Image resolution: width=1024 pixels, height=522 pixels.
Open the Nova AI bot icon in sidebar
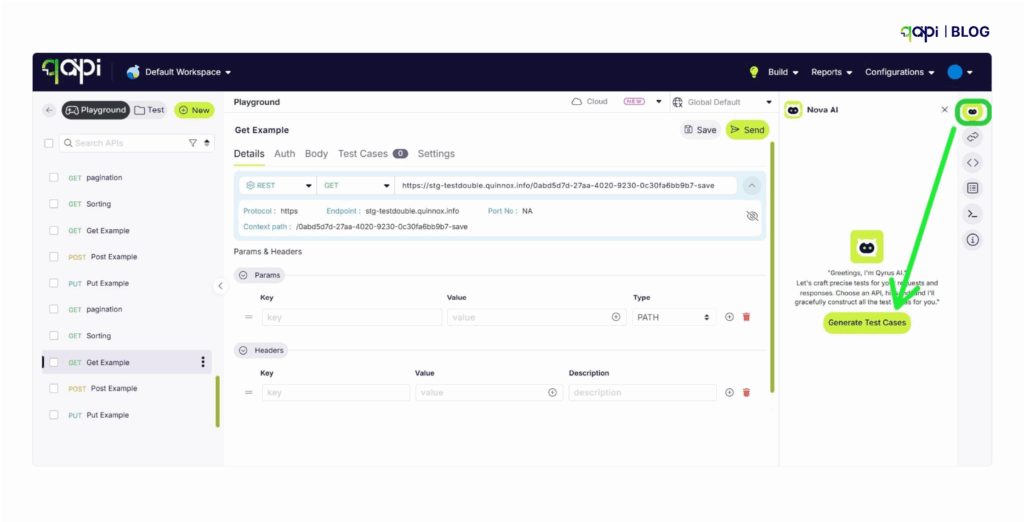tap(972, 112)
